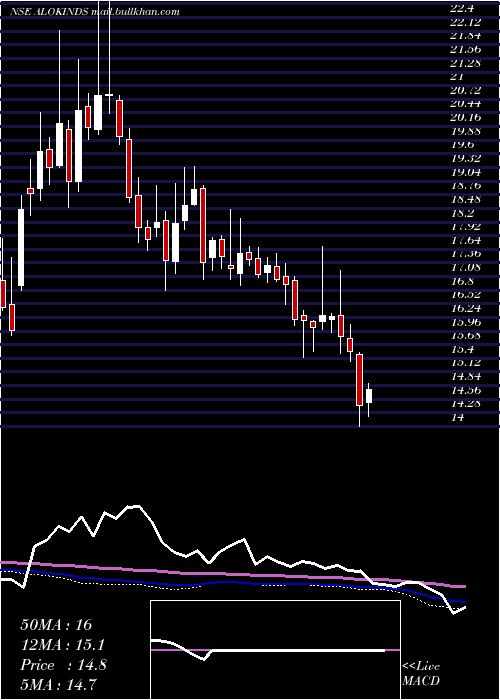The width and height of the screenshot is (500, 700).
Task: Click the 12MA : 15.1 reading
Action: (x=63, y=645)
